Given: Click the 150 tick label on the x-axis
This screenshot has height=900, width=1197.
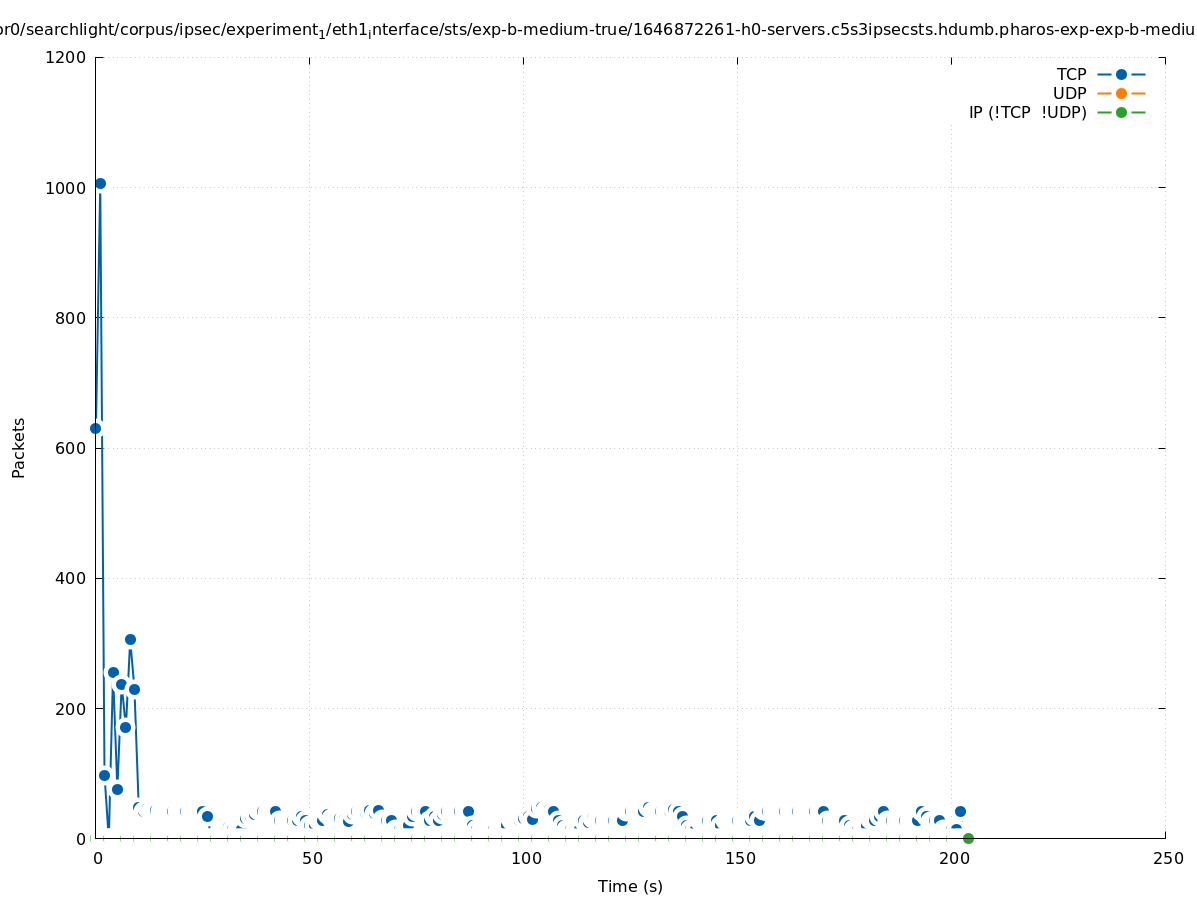Looking at the screenshot, I should coord(739,858).
